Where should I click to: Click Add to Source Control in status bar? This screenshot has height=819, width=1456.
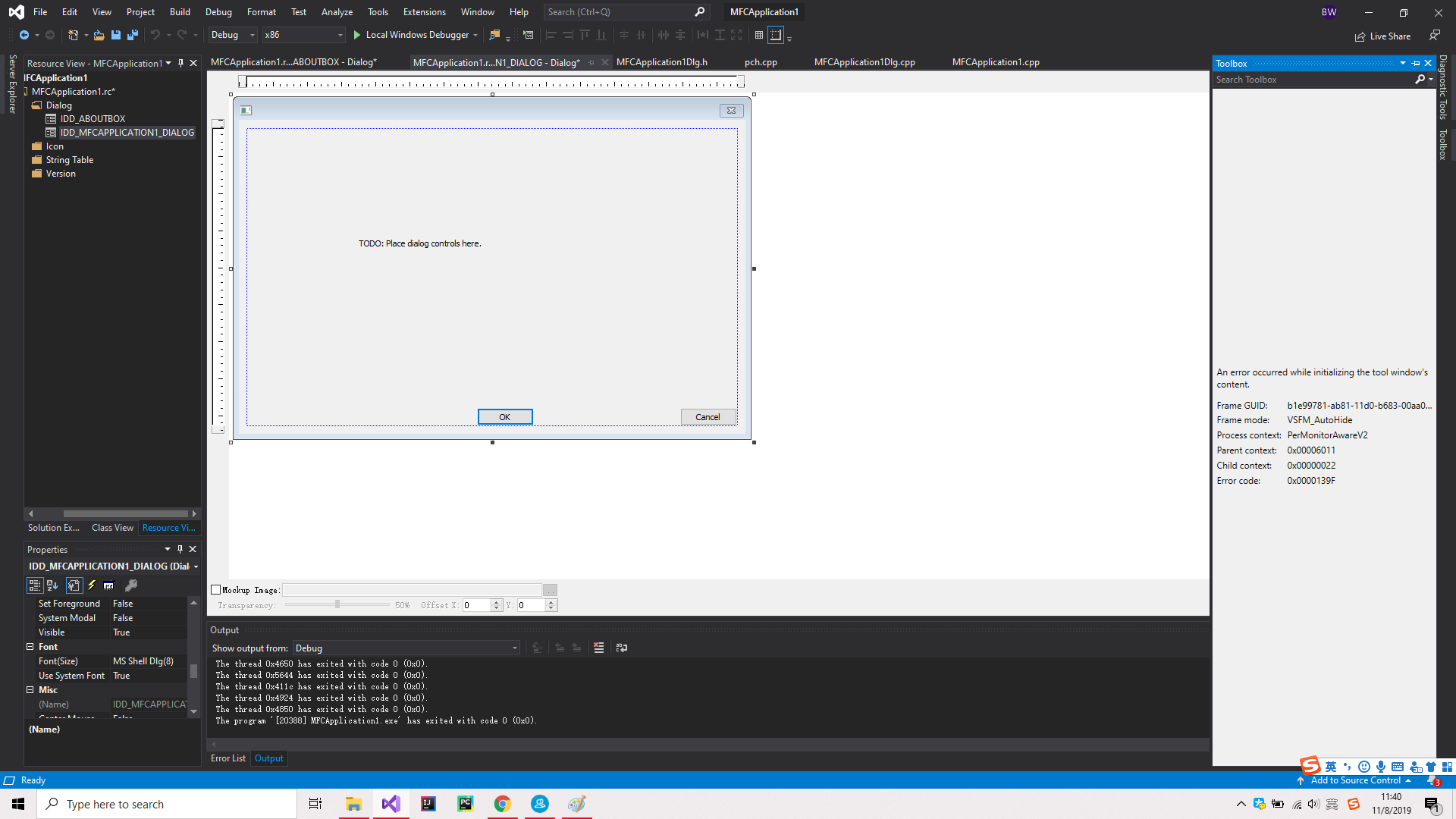pyautogui.click(x=1355, y=780)
